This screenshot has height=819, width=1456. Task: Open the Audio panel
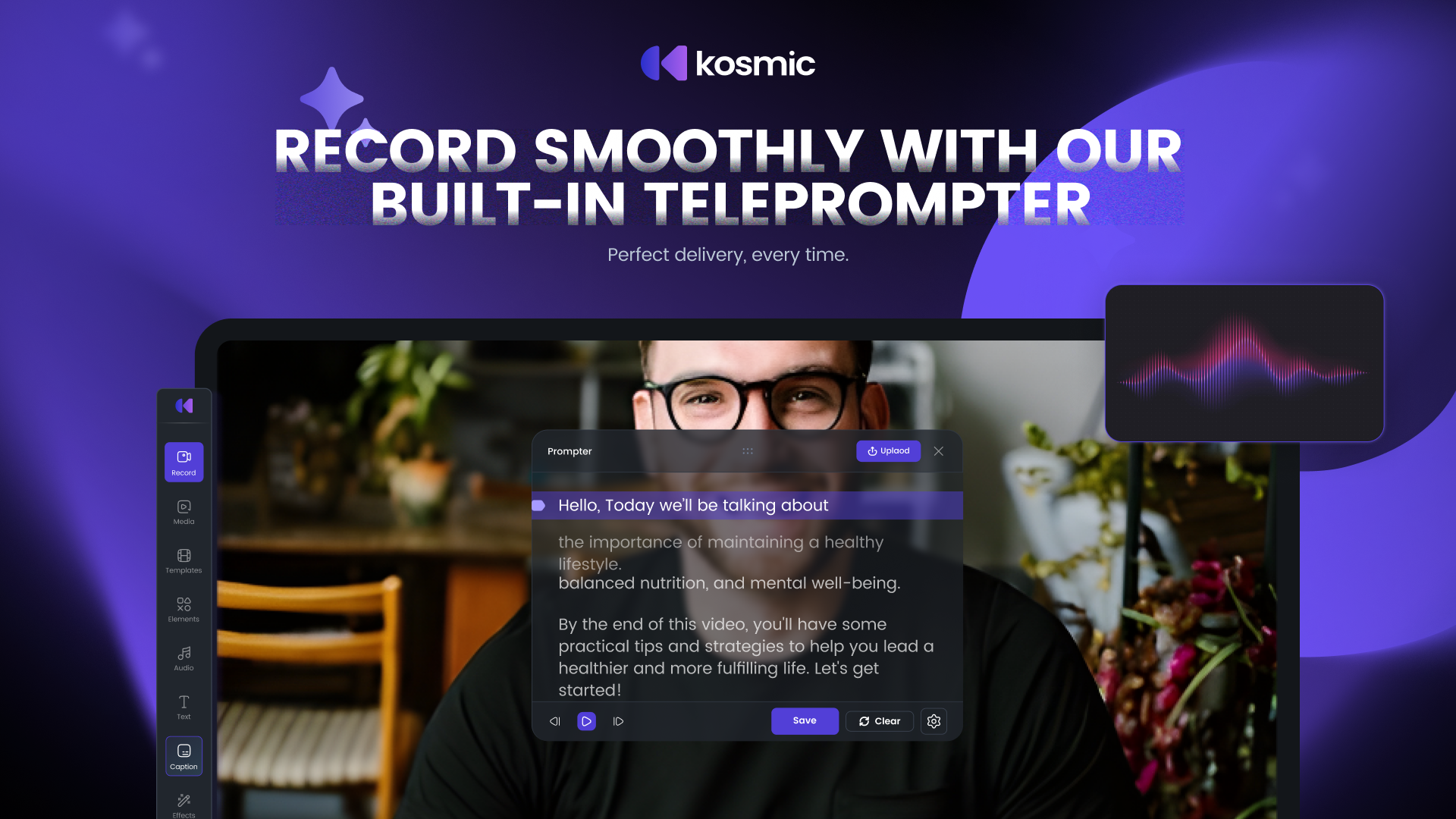(x=183, y=658)
